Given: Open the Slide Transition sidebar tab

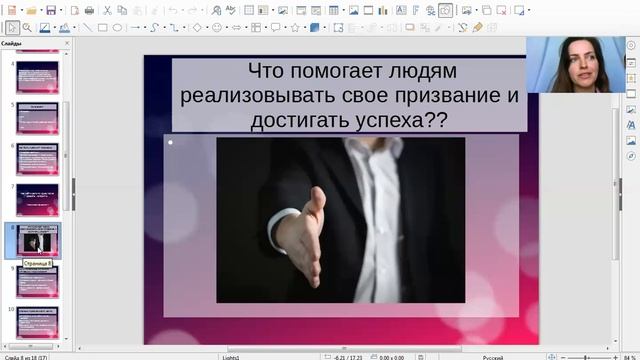Looking at the screenshot, I should tap(631, 78).
